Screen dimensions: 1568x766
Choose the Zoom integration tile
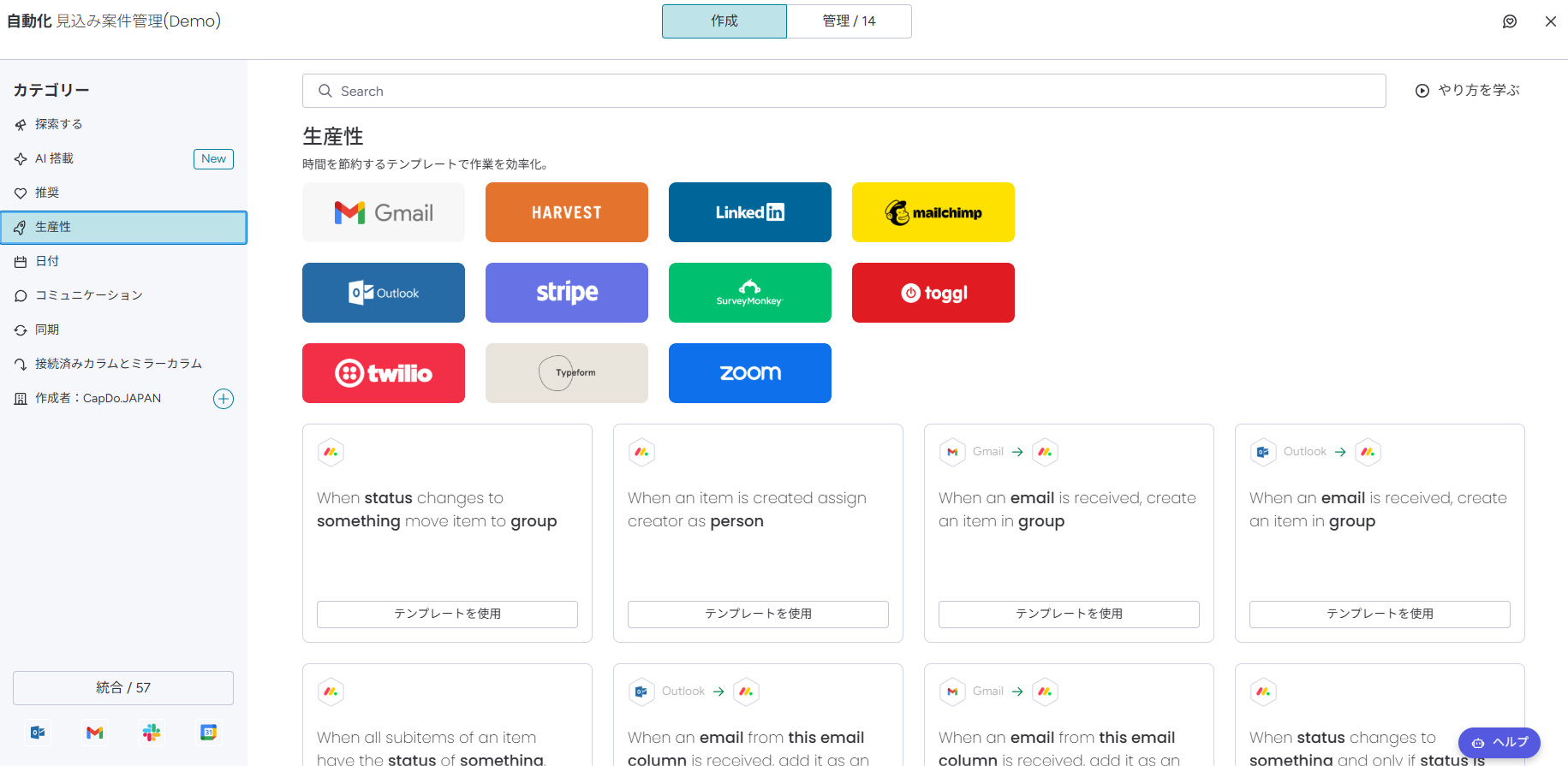[749, 373]
